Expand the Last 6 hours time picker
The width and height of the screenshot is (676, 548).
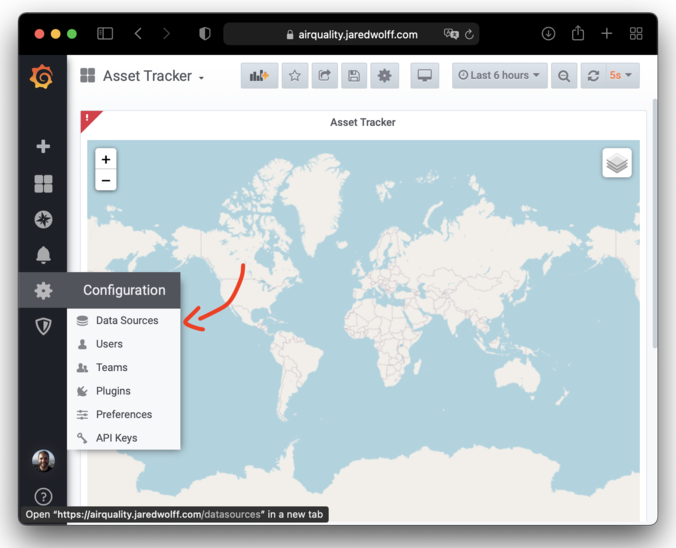[x=499, y=76]
